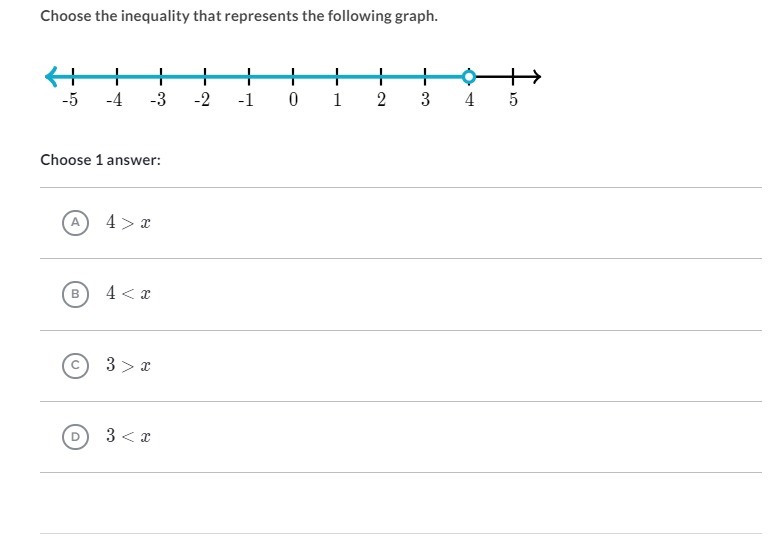
Task: Click the question prompt about the inequality
Action: tap(239, 17)
